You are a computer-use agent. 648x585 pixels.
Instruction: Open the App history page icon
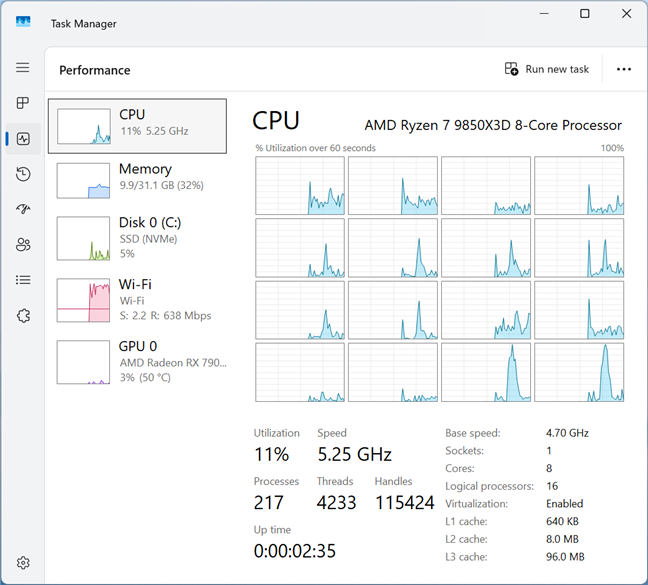click(x=23, y=174)
